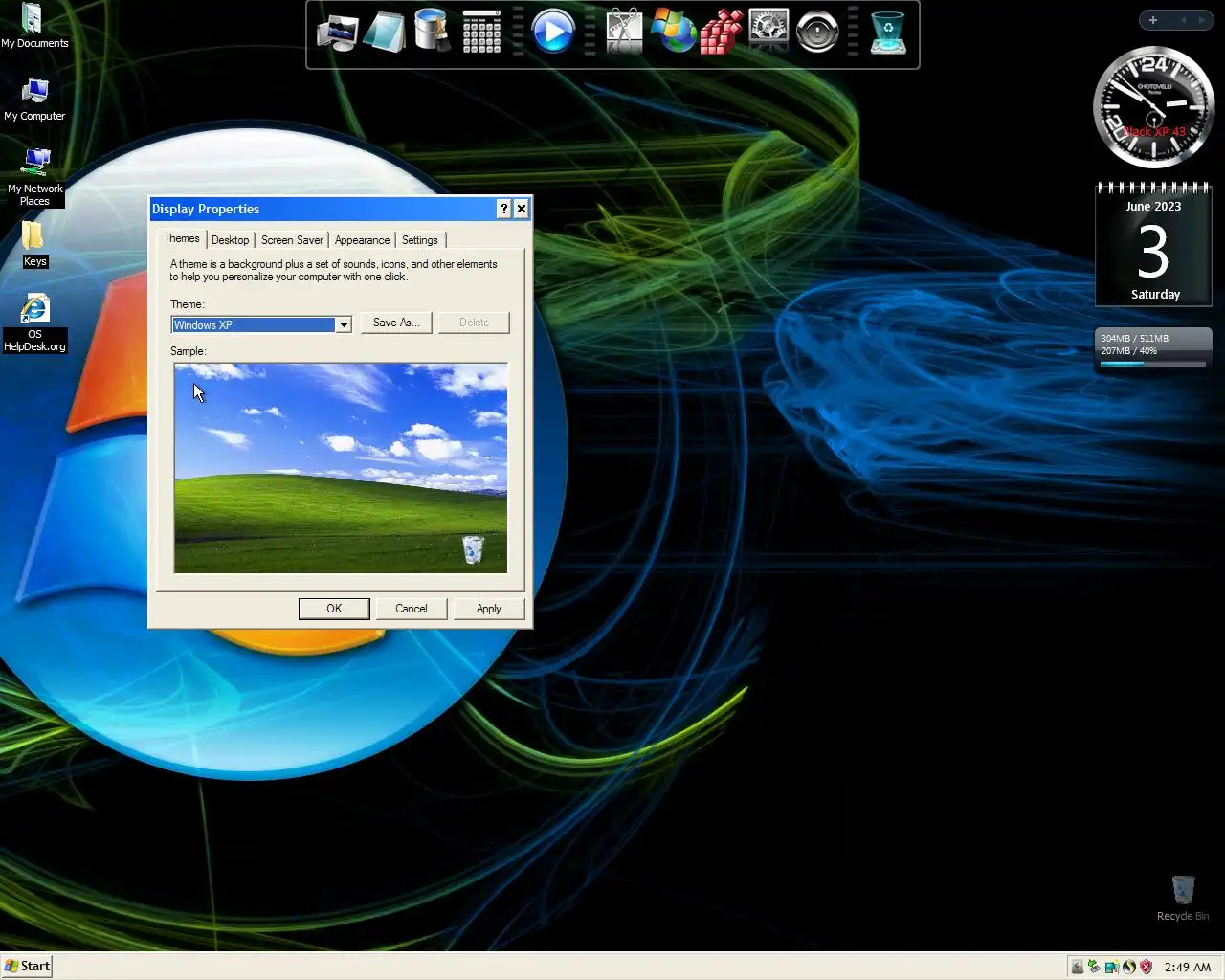Select the Recycle Bin desktop icon
The image size is (1225, 980).
[x=1183, y=898]
